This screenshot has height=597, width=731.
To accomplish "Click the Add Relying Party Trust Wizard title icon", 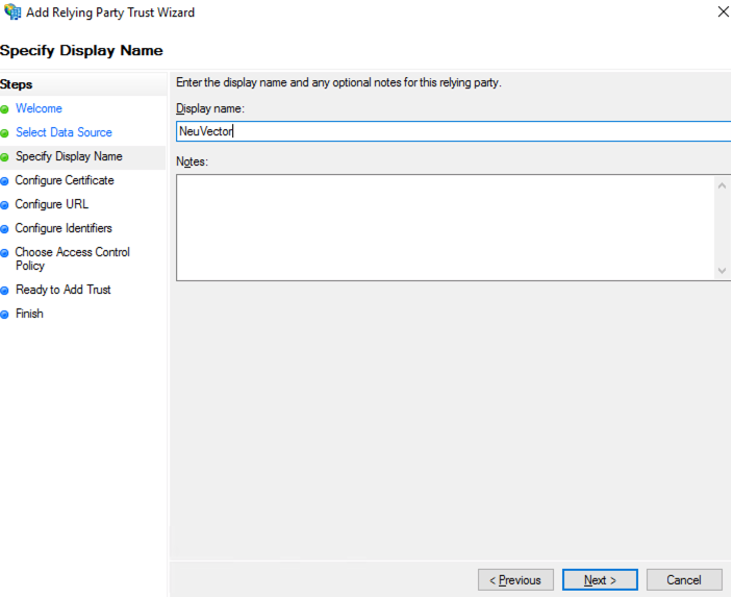I will (12, 13).
